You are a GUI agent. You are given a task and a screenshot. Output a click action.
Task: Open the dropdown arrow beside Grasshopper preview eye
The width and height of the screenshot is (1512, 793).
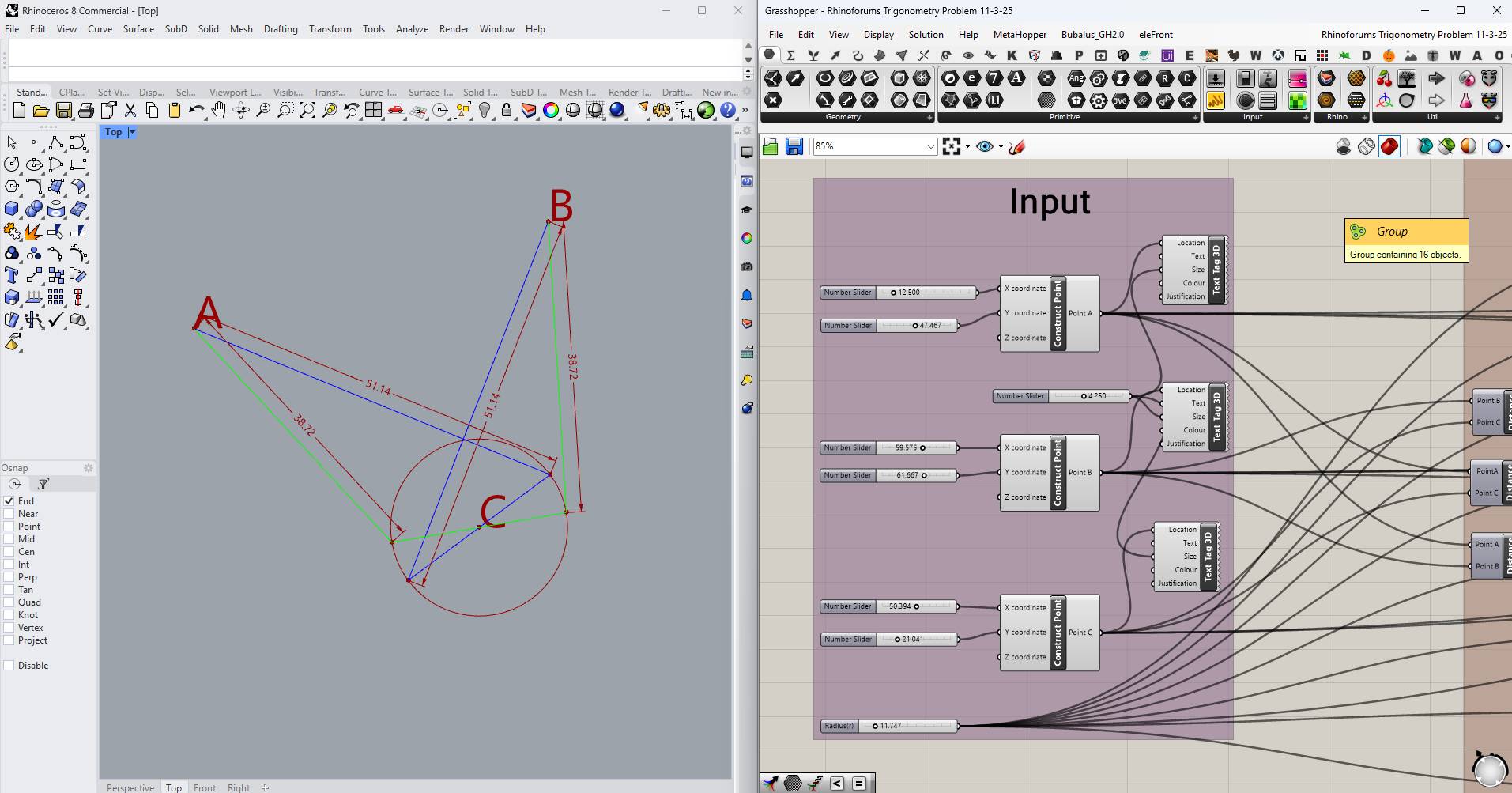point(1001,146)
